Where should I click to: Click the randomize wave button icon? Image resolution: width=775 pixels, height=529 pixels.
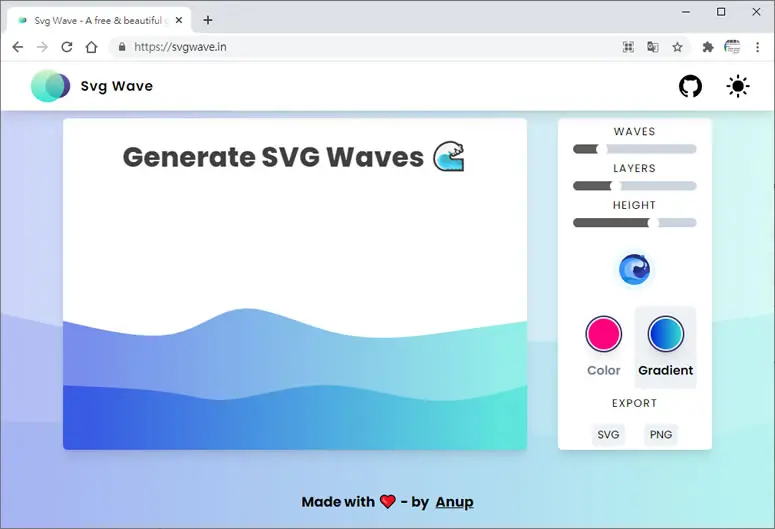634,269
